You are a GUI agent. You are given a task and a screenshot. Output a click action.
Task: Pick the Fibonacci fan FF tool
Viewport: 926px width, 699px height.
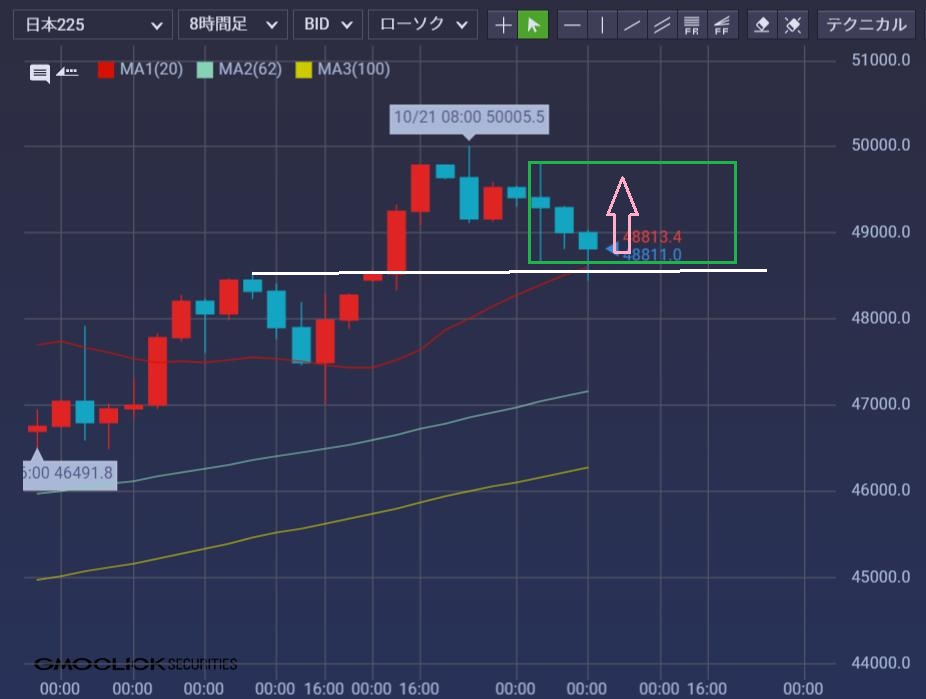pyautogui.click(x=720, y=25)
